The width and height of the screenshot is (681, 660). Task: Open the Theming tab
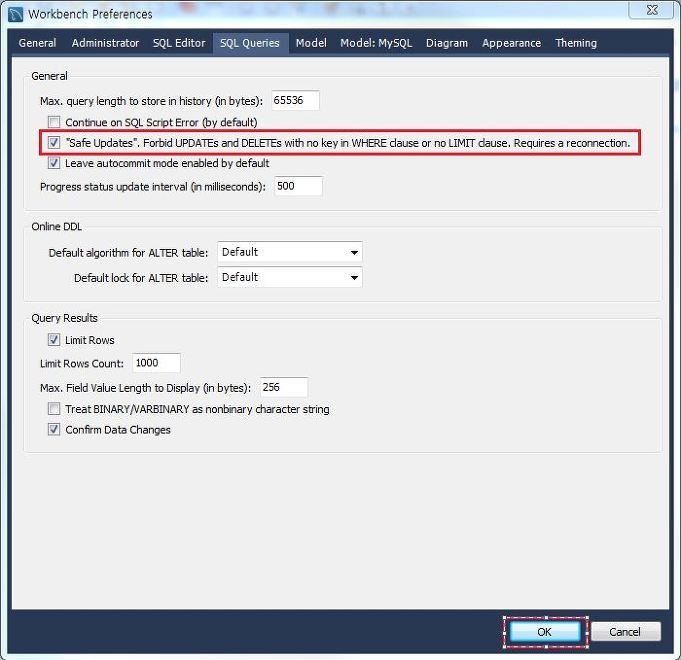click(576, 43)
